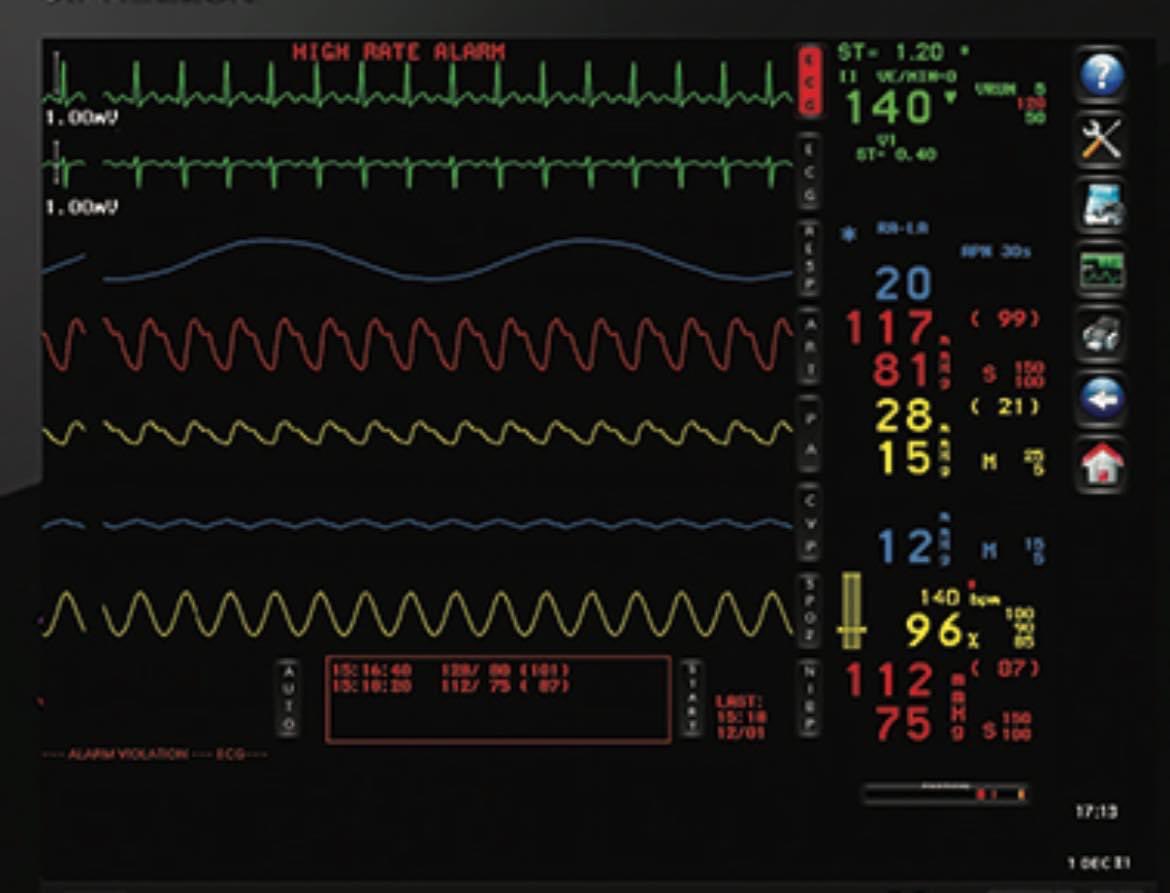Select the red arterial pressure waveform
This screenshot has height=893, width=1170.
[418, 344]
